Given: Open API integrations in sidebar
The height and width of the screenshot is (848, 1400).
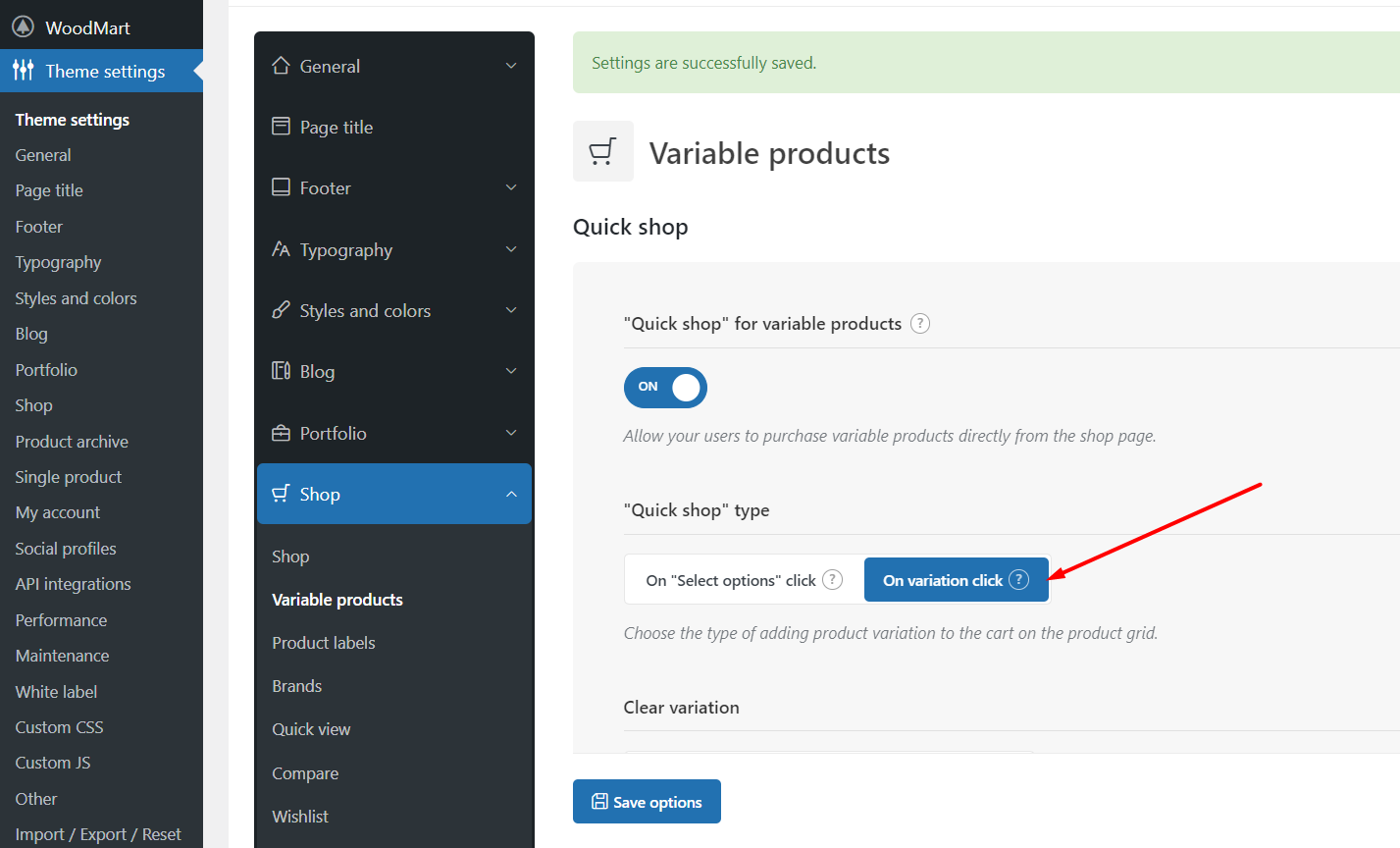Looking at the screenshot, I should pos(73,584).
